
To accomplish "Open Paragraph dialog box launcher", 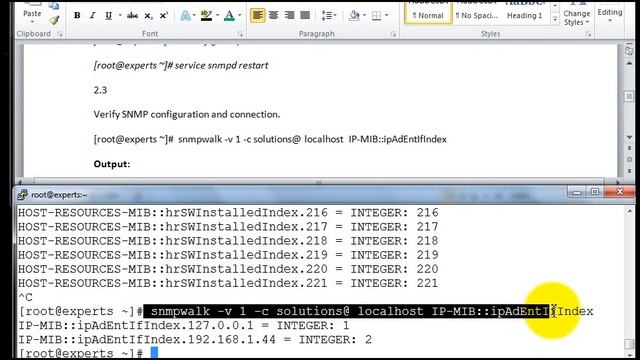I will point(393,34).
